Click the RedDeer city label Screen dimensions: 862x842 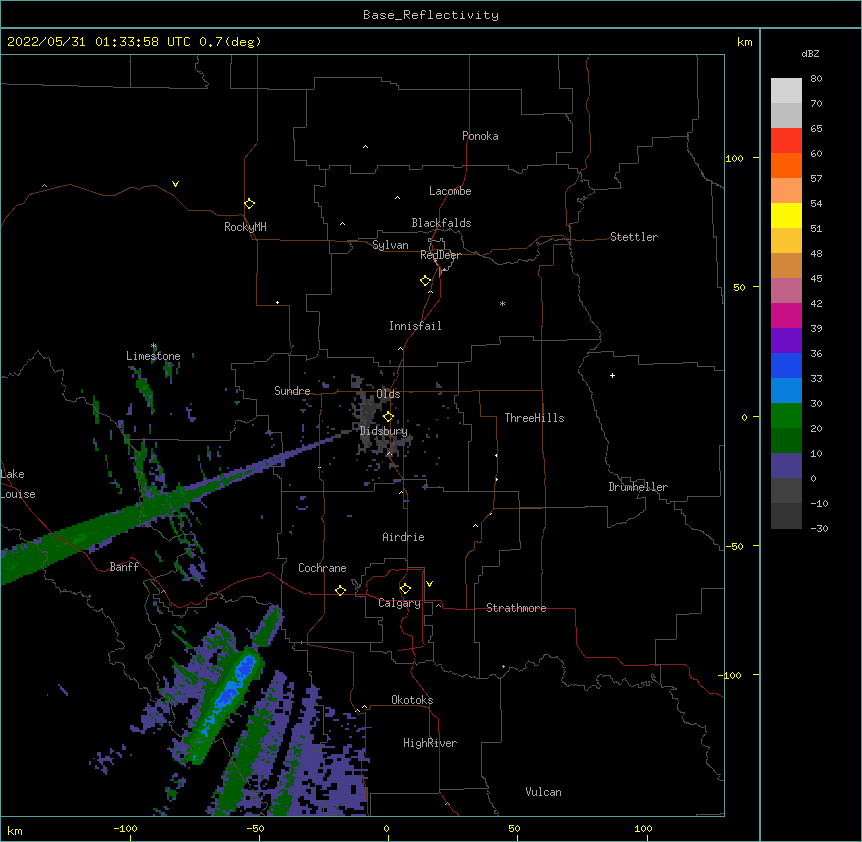click(440, 255)
